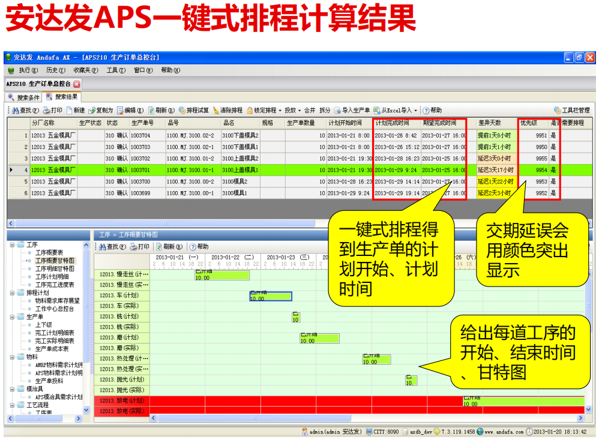The image size is (598, 441).
Task: Switch to the 搜索条件 tab
Action: coord(24,98)
